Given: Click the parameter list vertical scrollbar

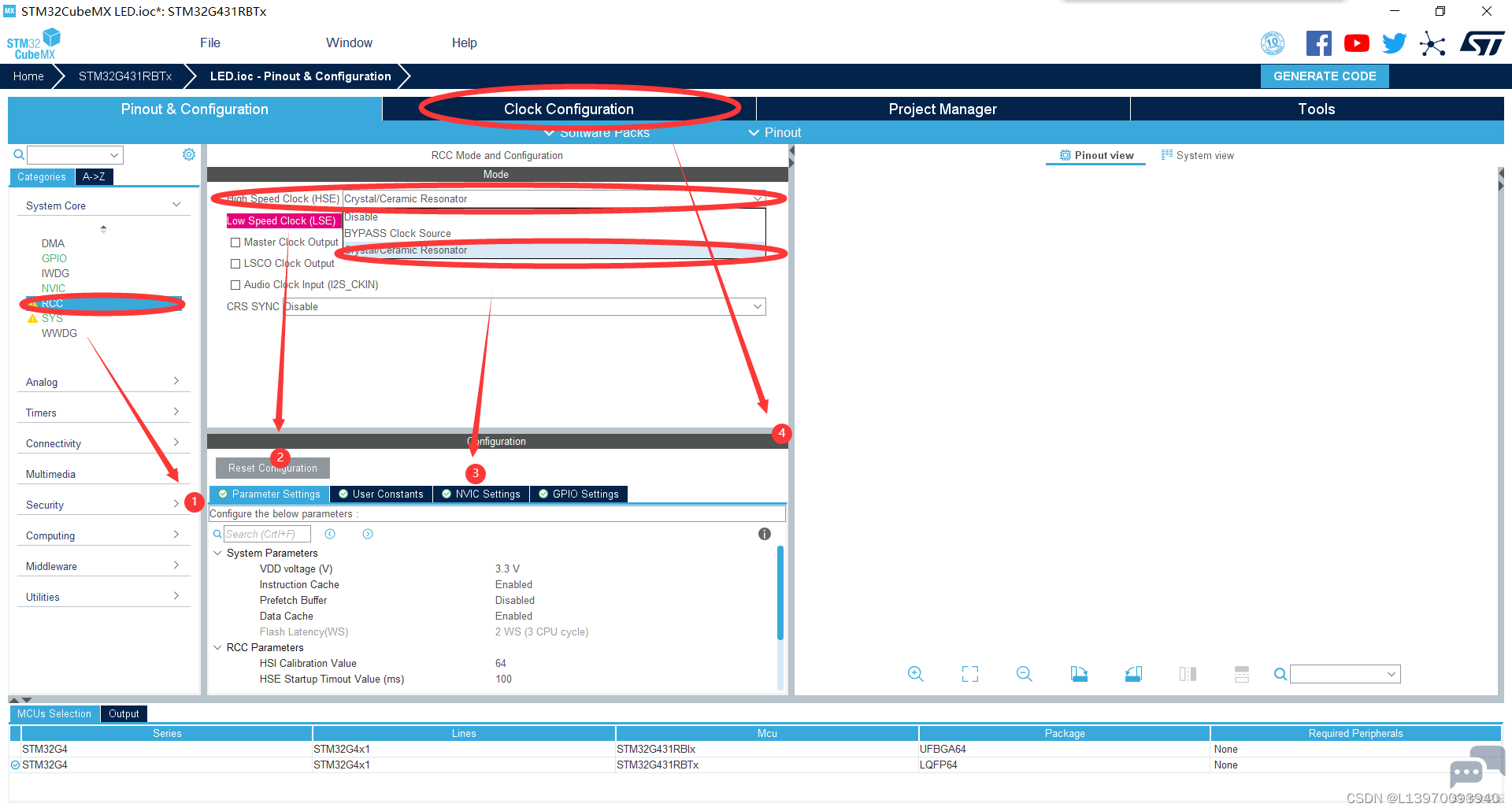Looking at the screenshot, I should [x=780, y=592].
